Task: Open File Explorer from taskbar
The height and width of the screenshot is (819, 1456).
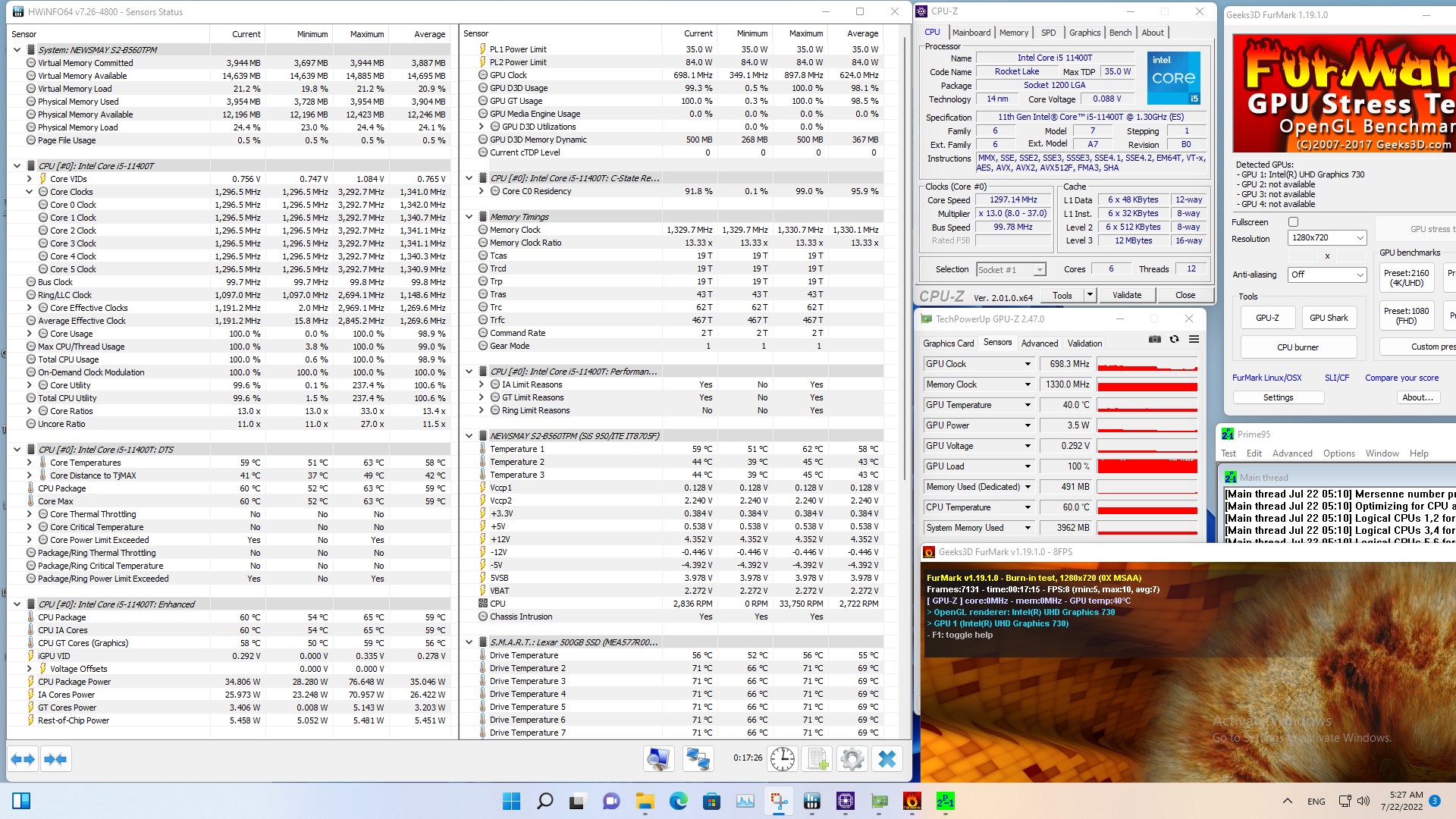Action: point(645,801)
